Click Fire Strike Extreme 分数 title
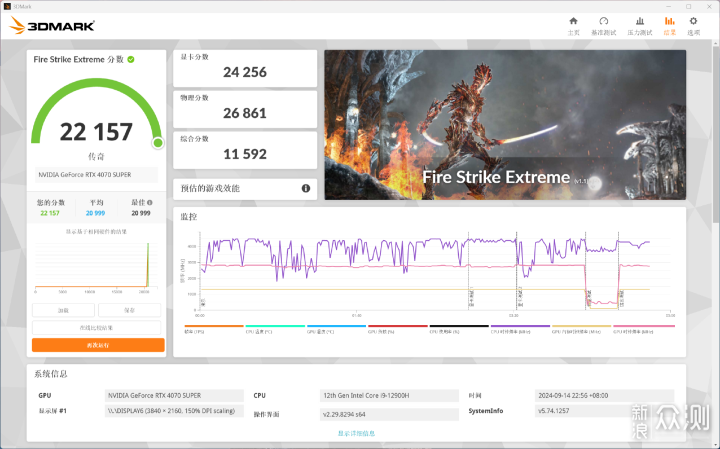This screenshot has width=720, height=449. [79, 59]
